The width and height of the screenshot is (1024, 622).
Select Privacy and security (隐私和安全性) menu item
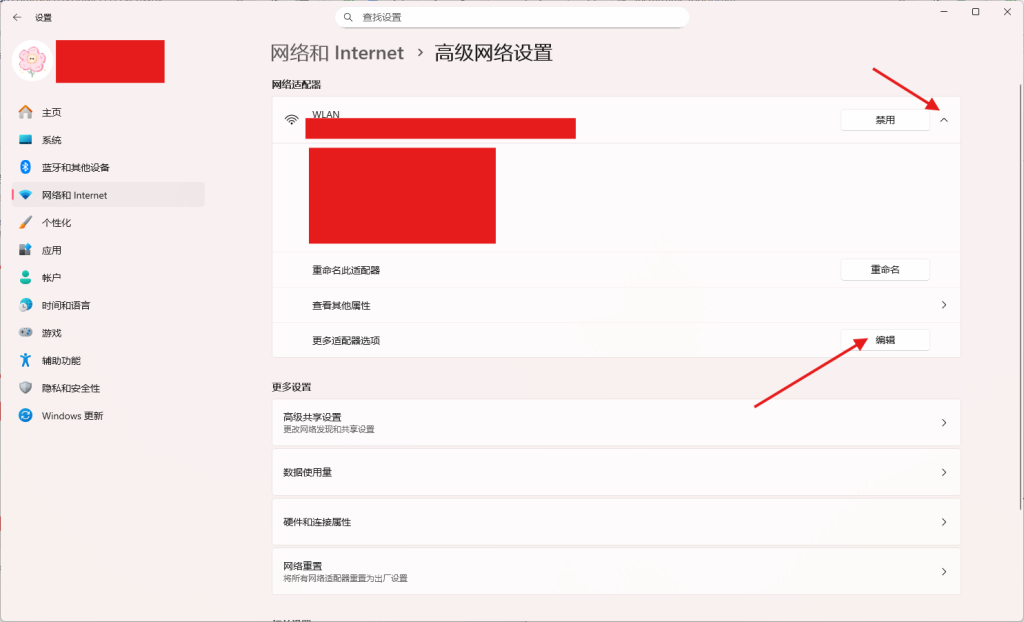tap(71, 388)
